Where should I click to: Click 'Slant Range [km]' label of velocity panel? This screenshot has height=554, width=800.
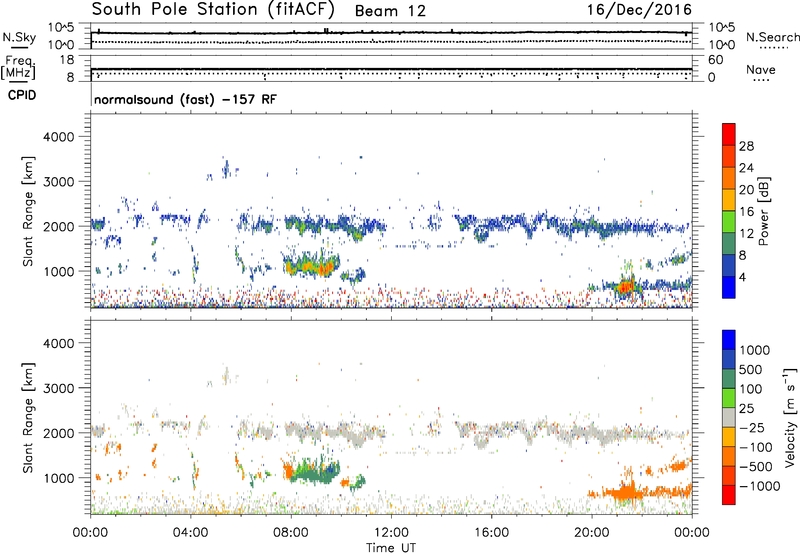[x=28, y=417]
